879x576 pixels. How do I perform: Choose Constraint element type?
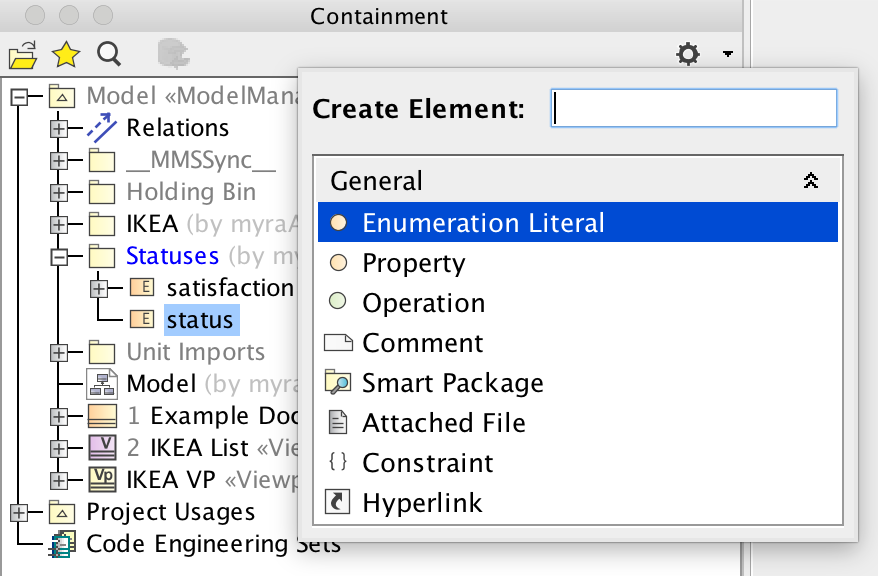(578, 462)
